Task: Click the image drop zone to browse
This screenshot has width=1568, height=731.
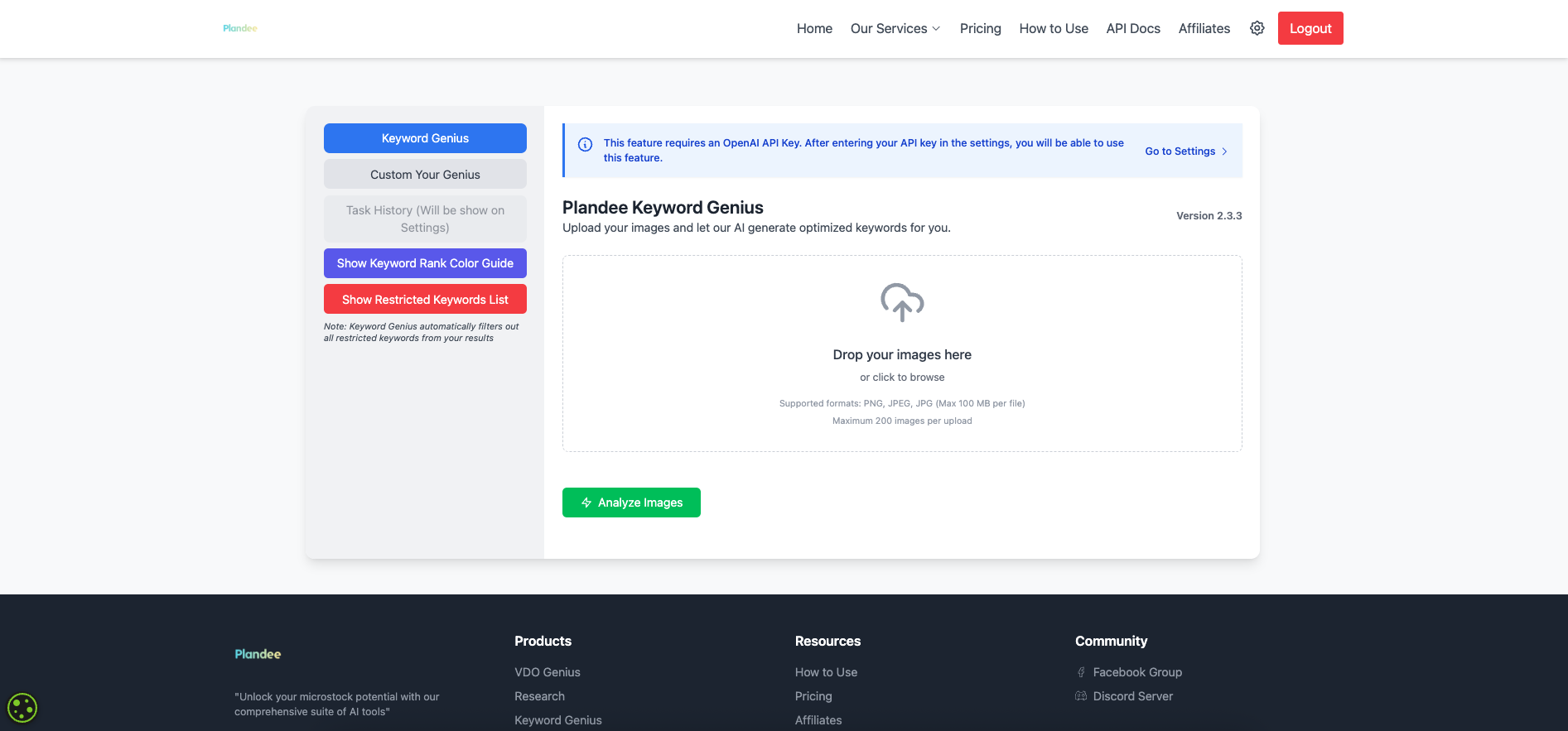Action: [902, 353]
